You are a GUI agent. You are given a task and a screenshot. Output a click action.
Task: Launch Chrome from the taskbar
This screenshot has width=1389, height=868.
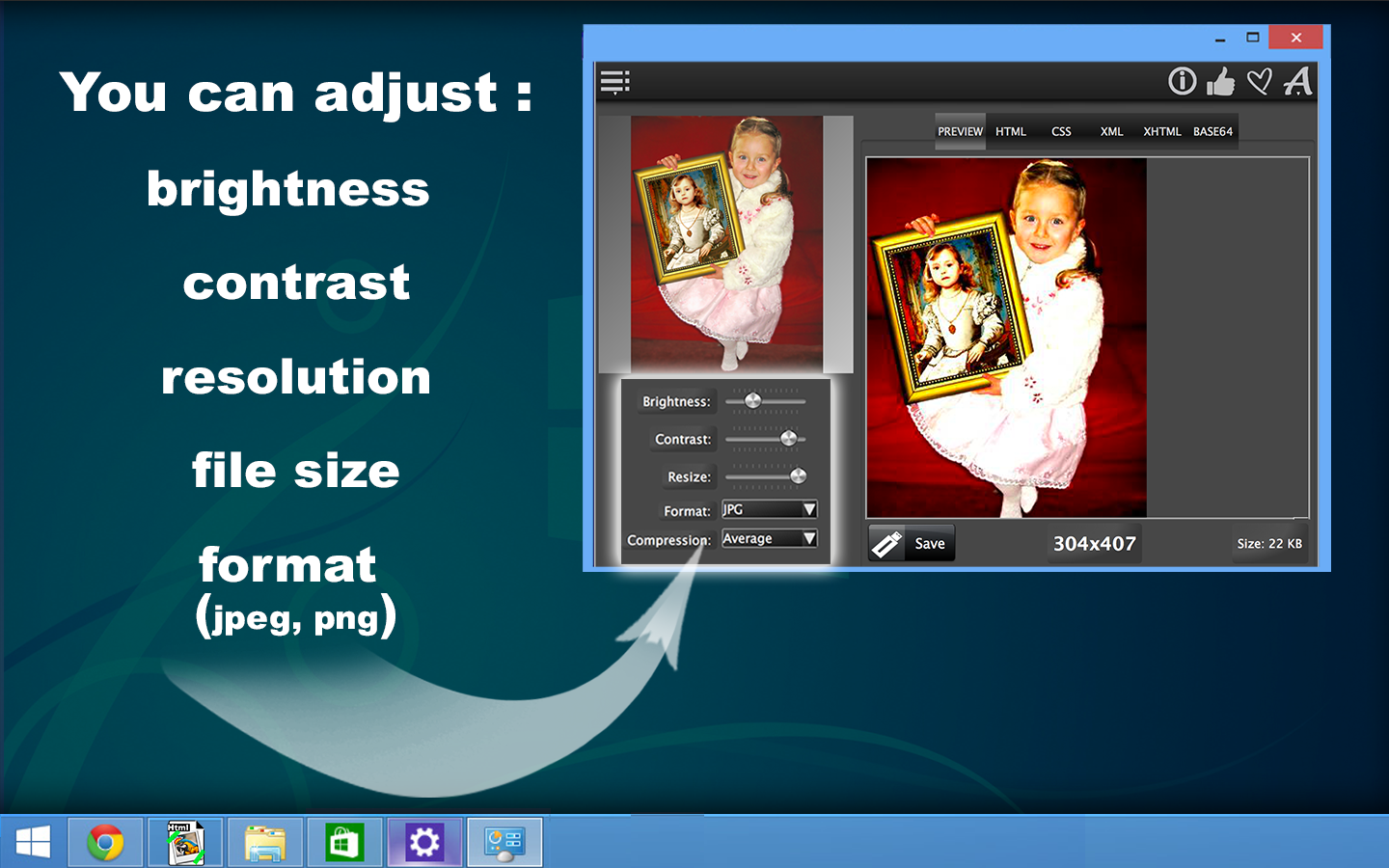(105, 843)
